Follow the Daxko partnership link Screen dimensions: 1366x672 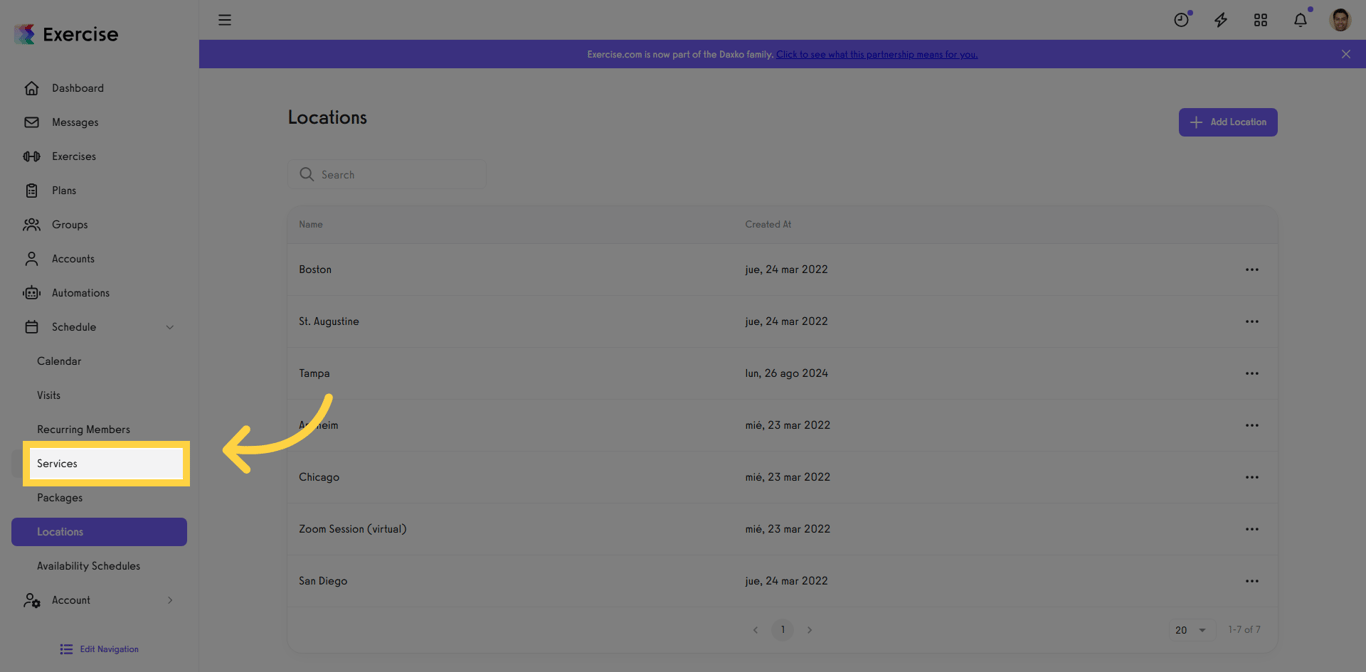[x=877, y=54]
